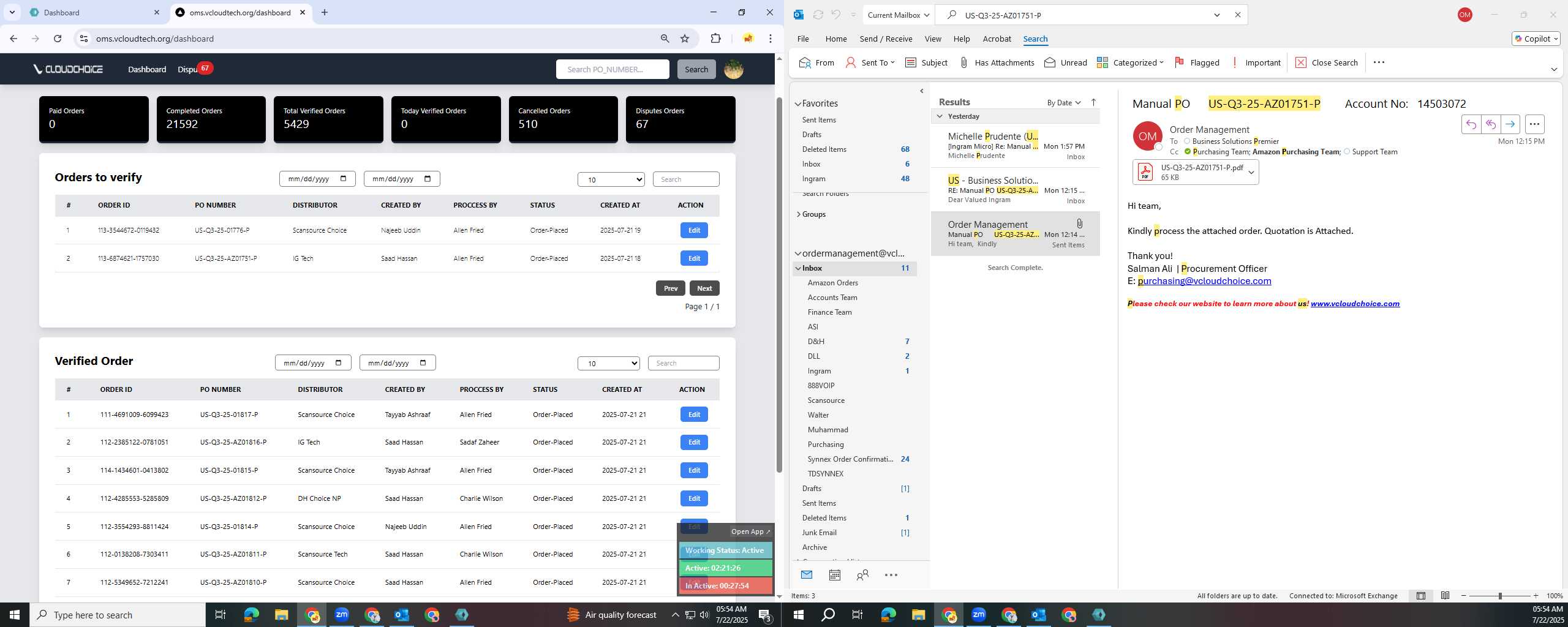Viewport: 1568px width, 627px height.
Task: Clear the Outlook search box
Action: pos(1237,15)
